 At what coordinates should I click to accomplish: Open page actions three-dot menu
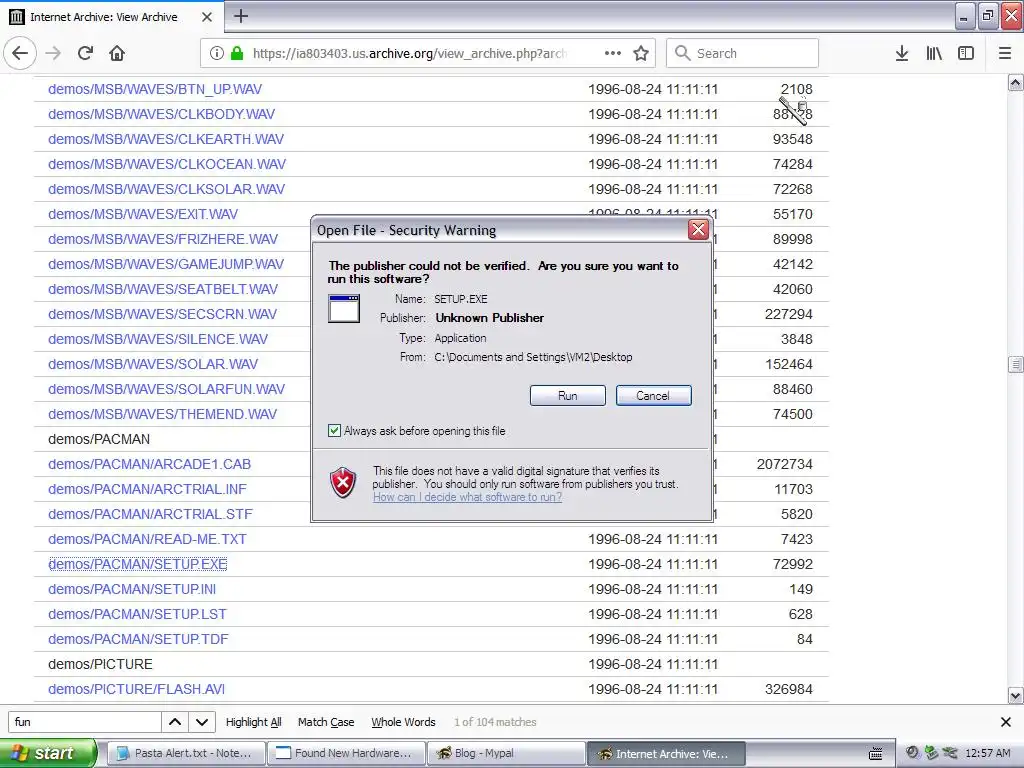(x=613, y=54)
